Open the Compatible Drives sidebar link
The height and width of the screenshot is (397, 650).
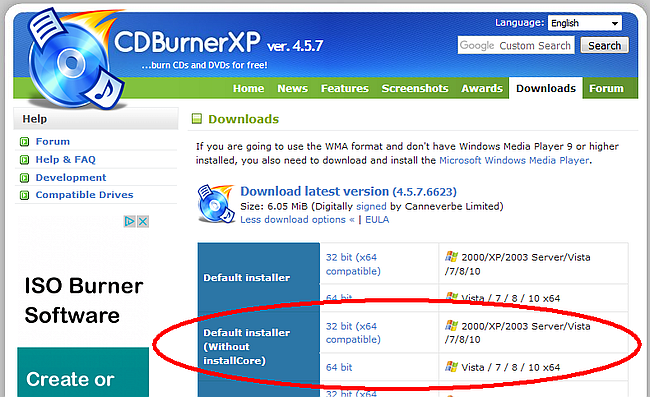click(85, 195)
